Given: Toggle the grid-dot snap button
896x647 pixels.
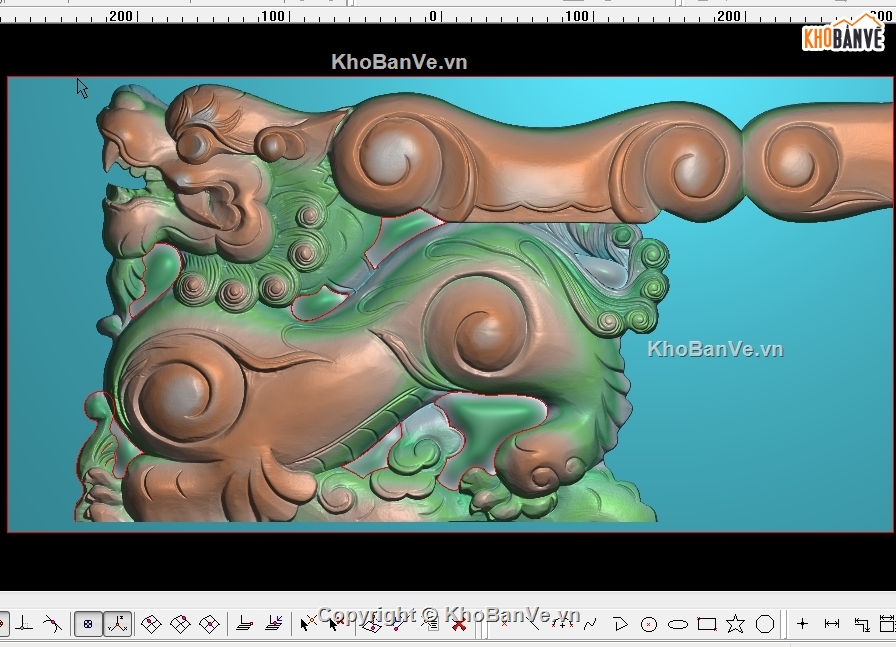Looking at the screenshot, I should [x=88, y=624].
